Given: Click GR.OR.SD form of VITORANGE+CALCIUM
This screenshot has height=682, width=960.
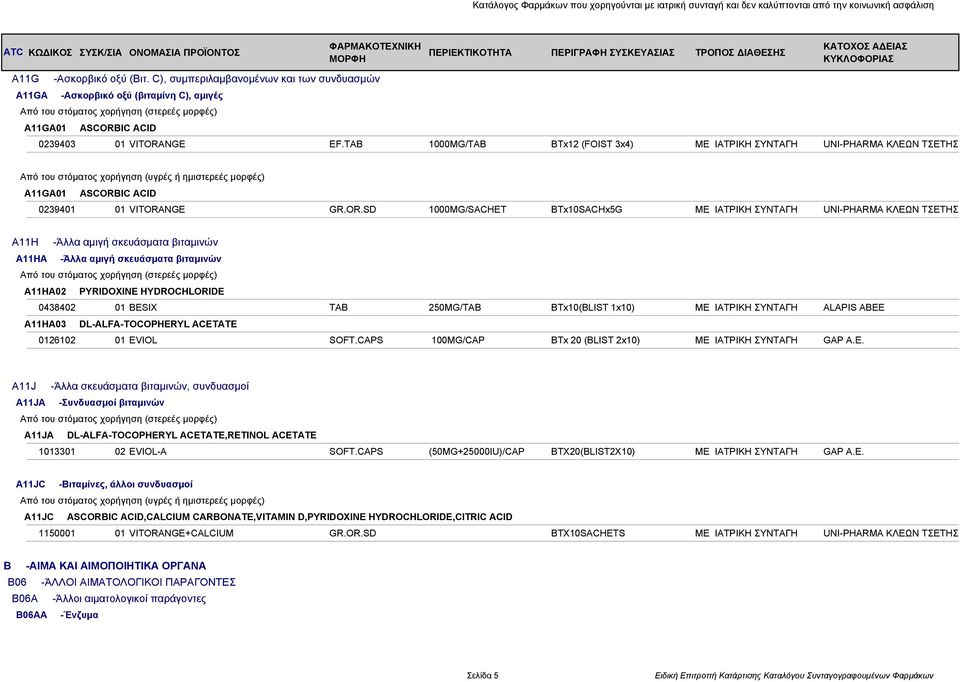Looking at the screenshot, I should point(352,533).
